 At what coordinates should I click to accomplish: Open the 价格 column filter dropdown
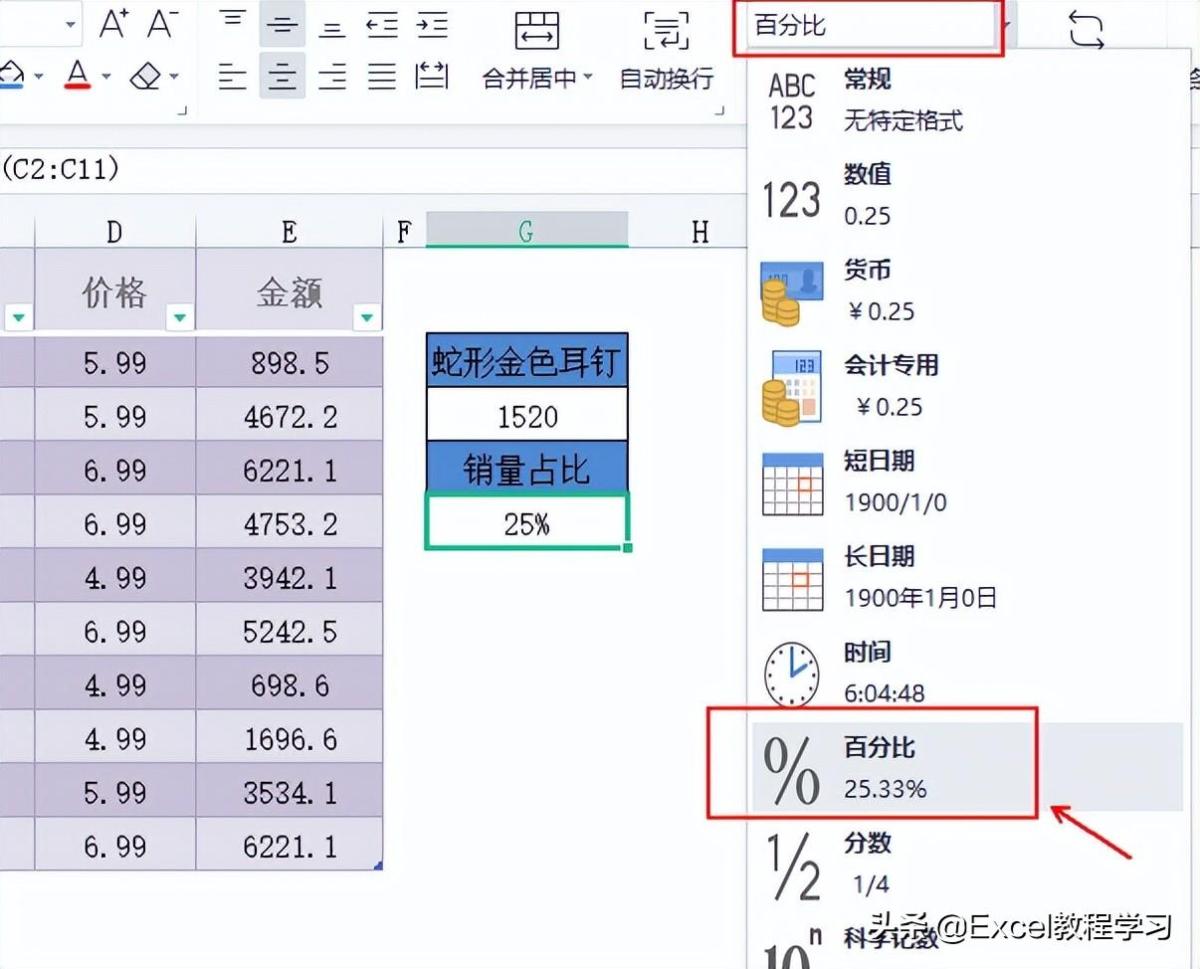179,318
